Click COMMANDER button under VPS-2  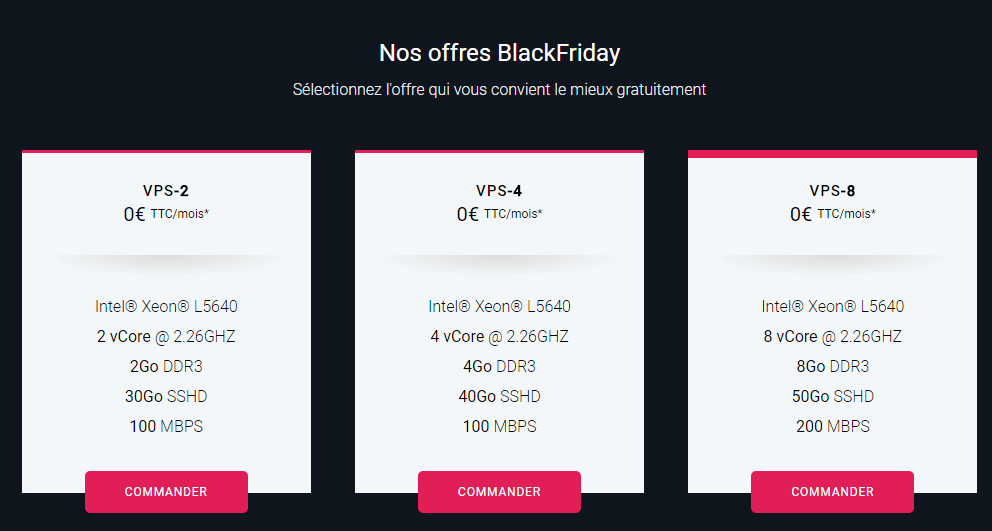166,492
